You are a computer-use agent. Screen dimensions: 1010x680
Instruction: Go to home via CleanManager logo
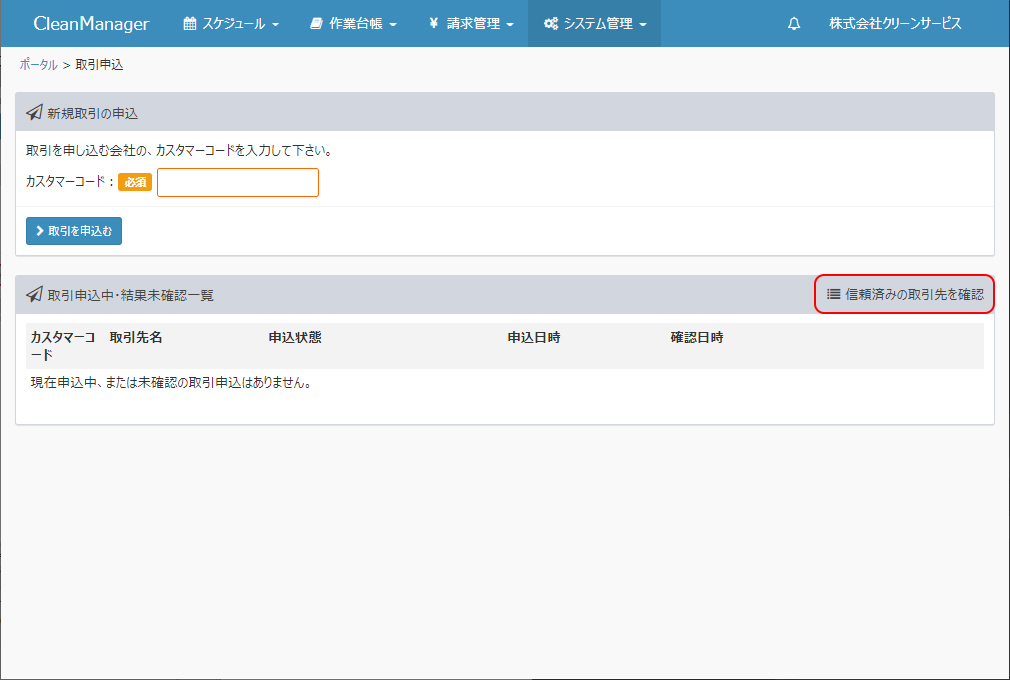[x=91, y=24]
